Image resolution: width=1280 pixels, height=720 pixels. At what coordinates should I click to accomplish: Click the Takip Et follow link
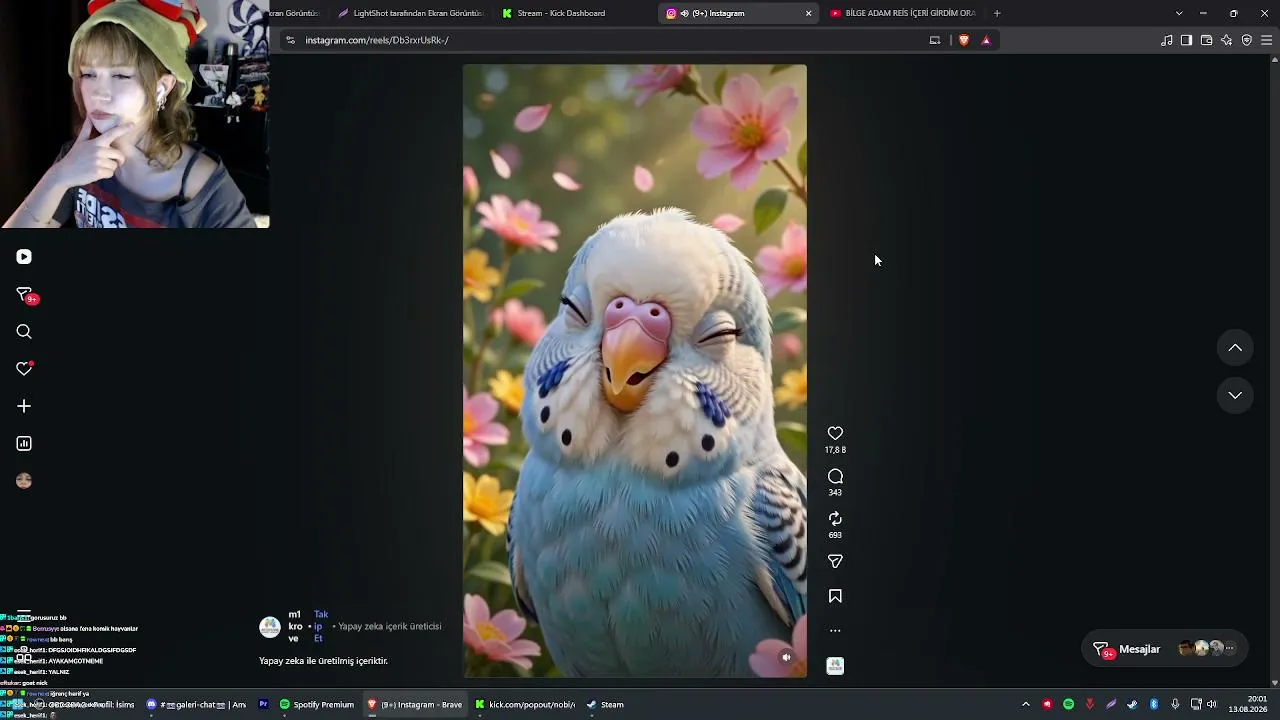click(320, 627)
